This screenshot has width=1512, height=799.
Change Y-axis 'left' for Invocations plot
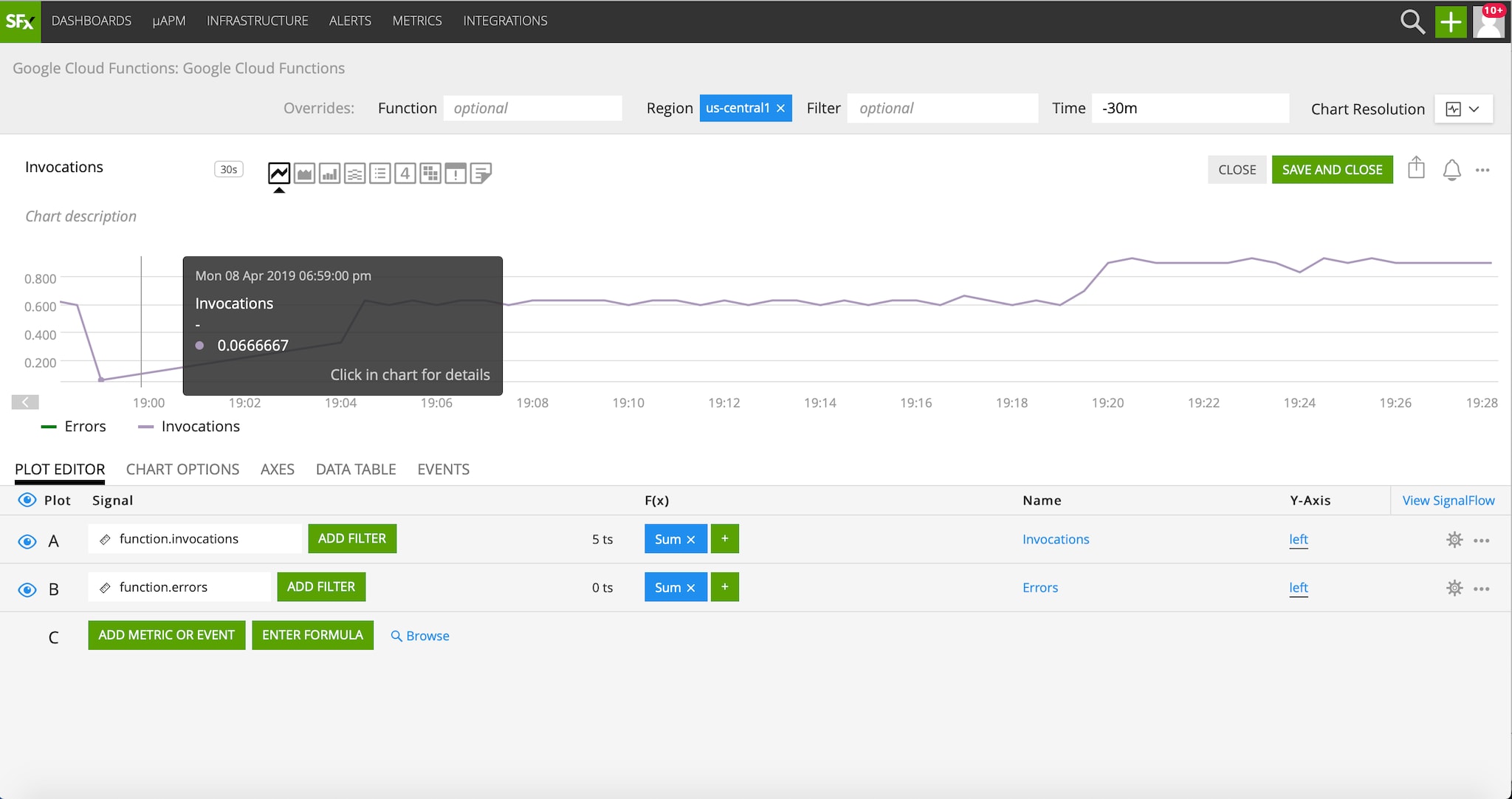click(1299, 540)
